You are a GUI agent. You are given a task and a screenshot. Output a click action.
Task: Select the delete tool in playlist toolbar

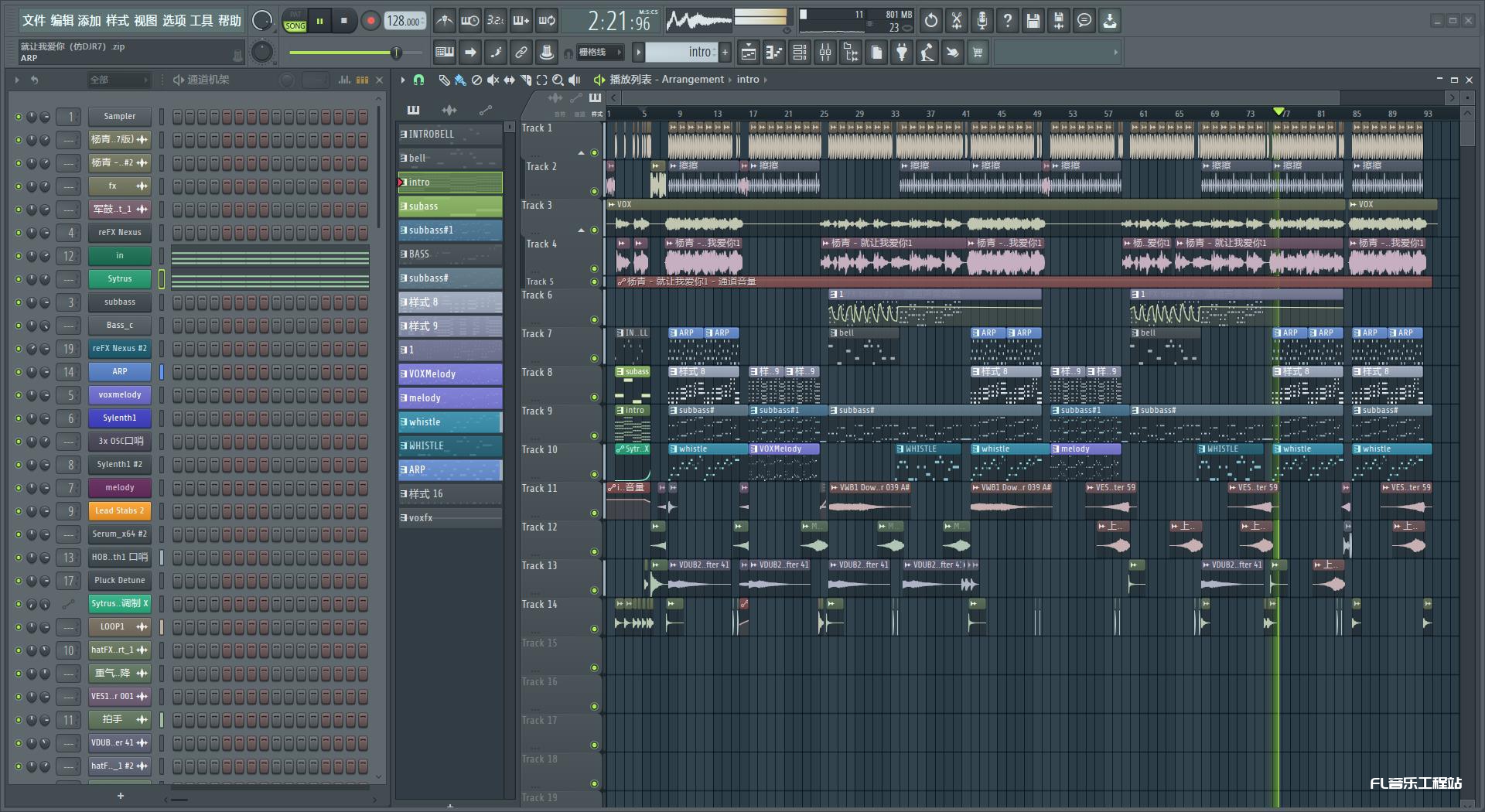pos(476,80)
